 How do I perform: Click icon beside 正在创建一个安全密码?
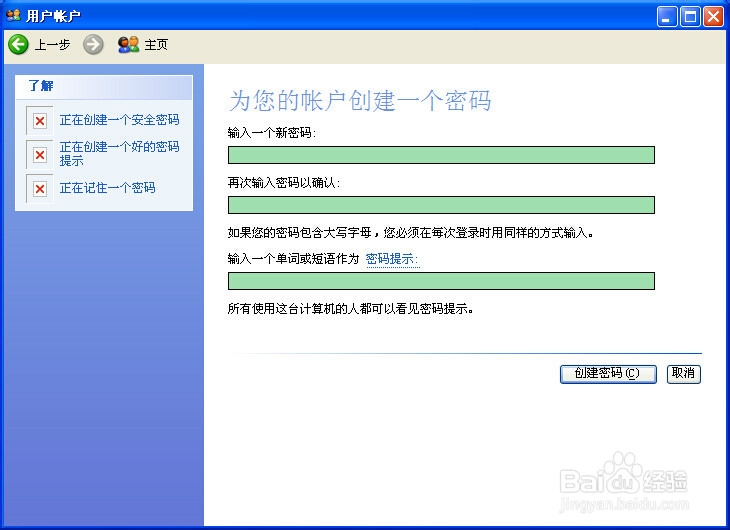40,121
